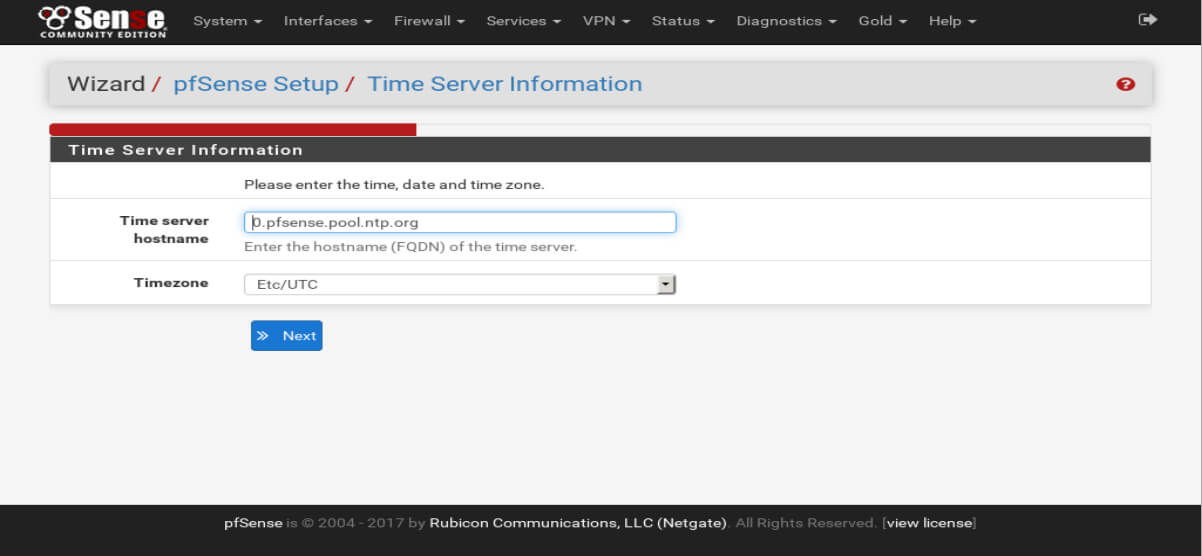Expand the Gold menu
This screenshot has width=1202, height=556.
pos(882,21)
